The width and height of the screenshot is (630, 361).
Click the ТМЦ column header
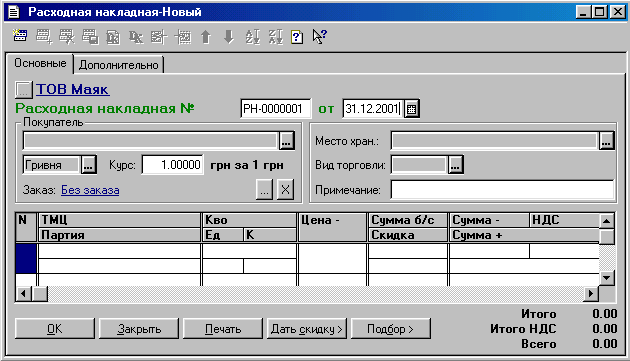(119, 220)
